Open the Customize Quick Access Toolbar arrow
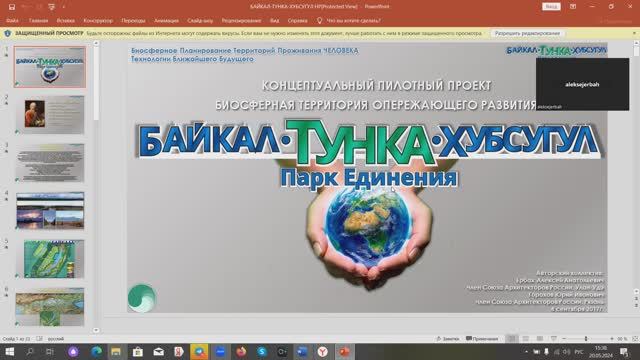This screenshot has width=640, height=360. click(64, 7)
